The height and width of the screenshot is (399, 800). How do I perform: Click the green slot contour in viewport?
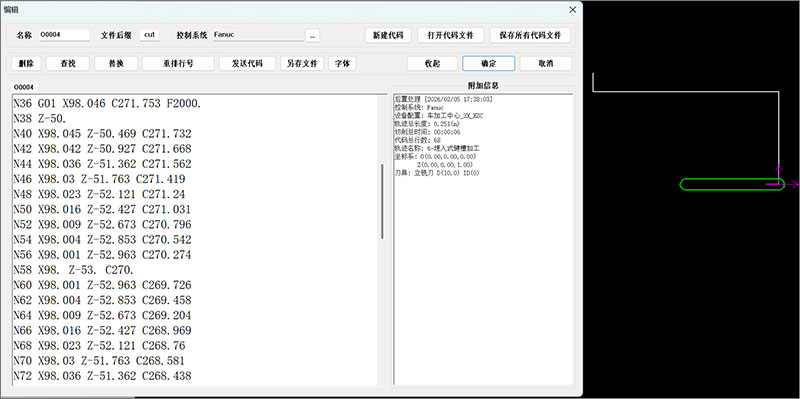732,184
